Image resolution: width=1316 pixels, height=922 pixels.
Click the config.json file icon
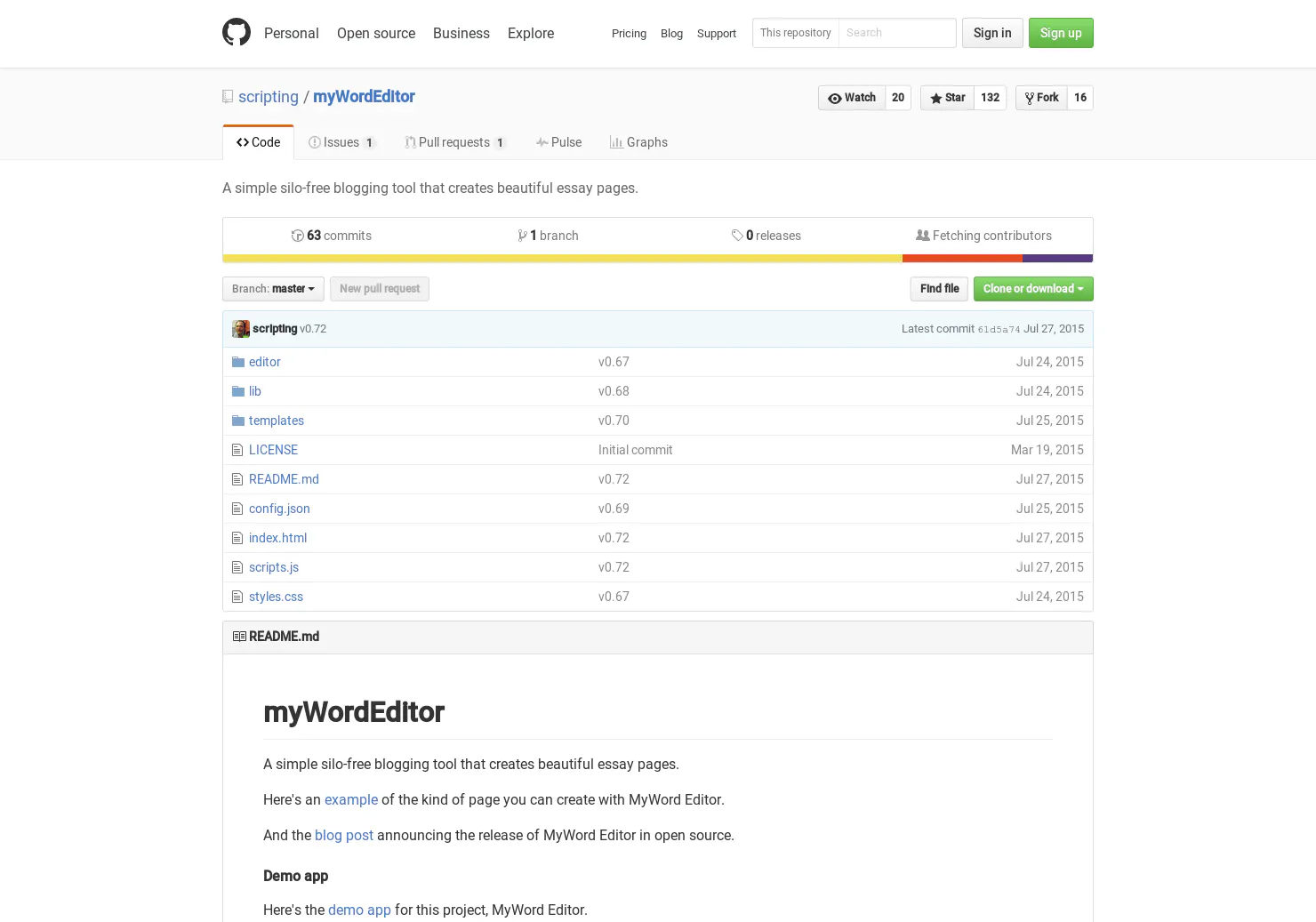237,509
